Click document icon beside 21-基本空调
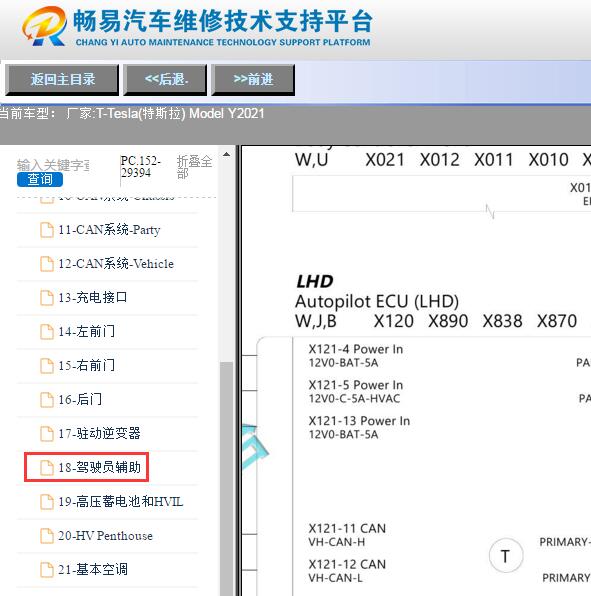 pyautogui.click(x=47, y=570)
